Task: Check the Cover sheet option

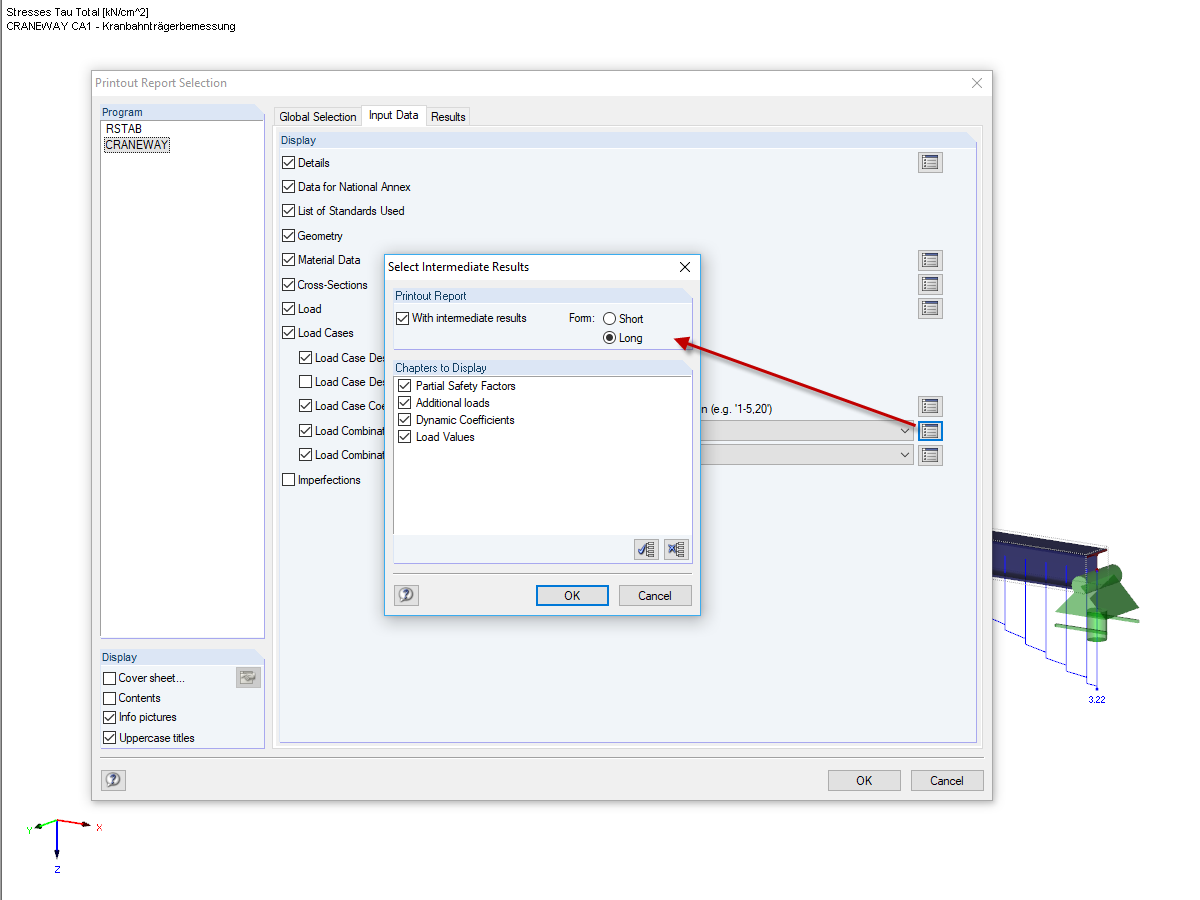Action: click(109, 677)
